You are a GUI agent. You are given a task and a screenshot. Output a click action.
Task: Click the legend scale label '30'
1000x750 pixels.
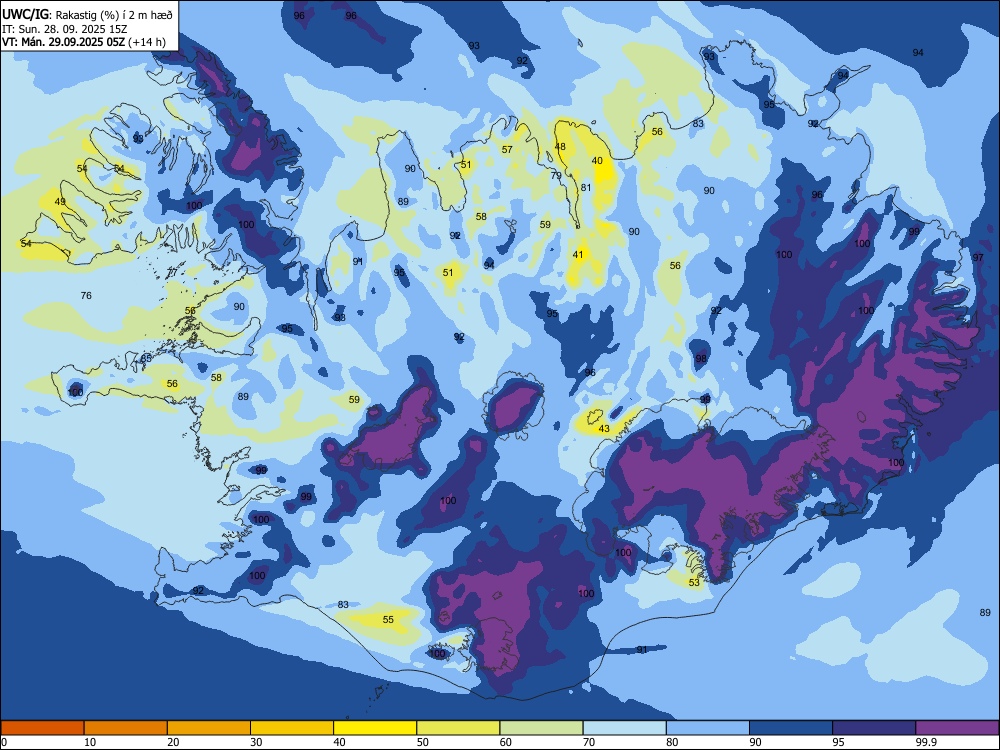256,742
